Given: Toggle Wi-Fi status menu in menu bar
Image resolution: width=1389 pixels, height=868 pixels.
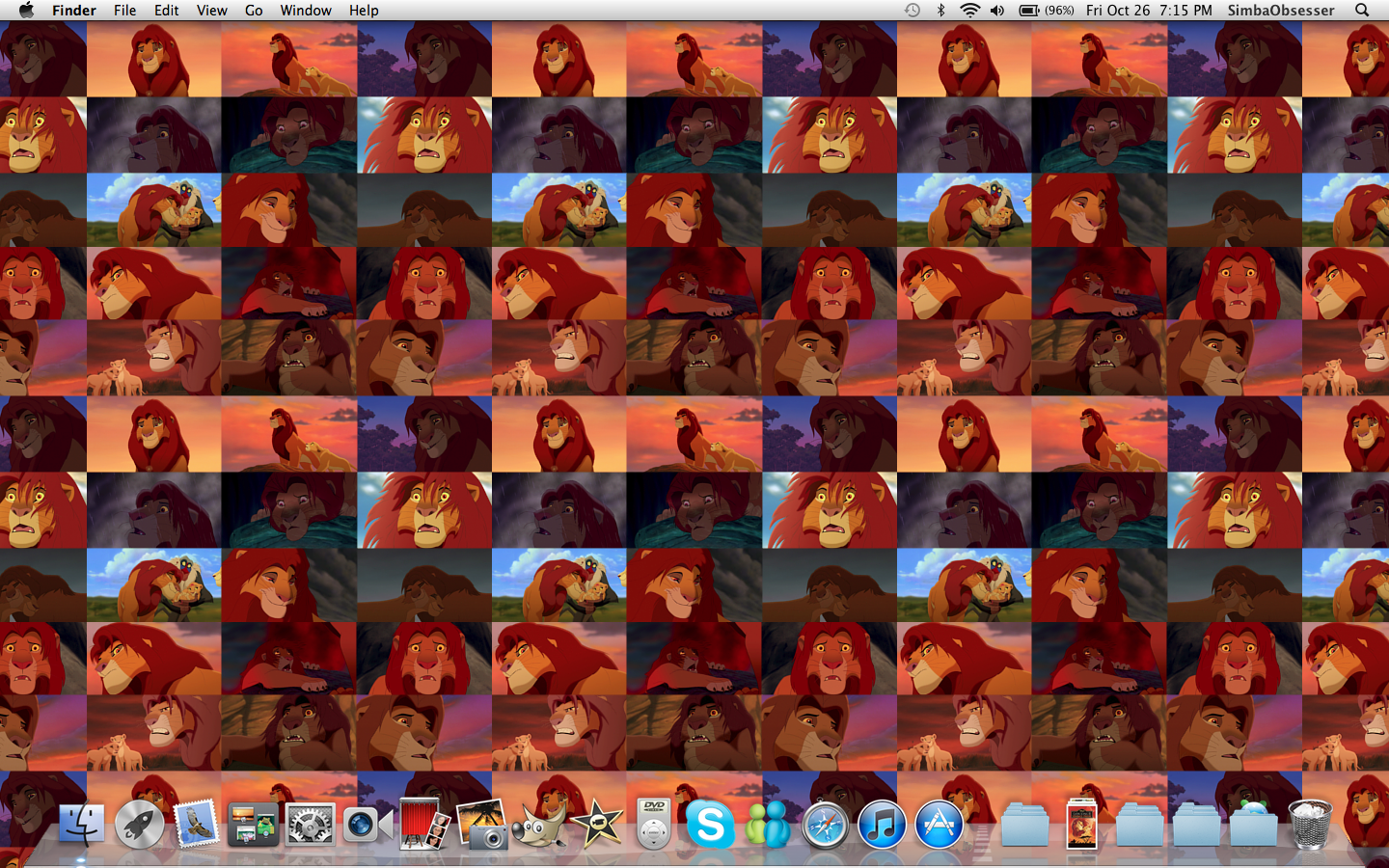Looking at the screenshot, I should click(x=969, y=11).
